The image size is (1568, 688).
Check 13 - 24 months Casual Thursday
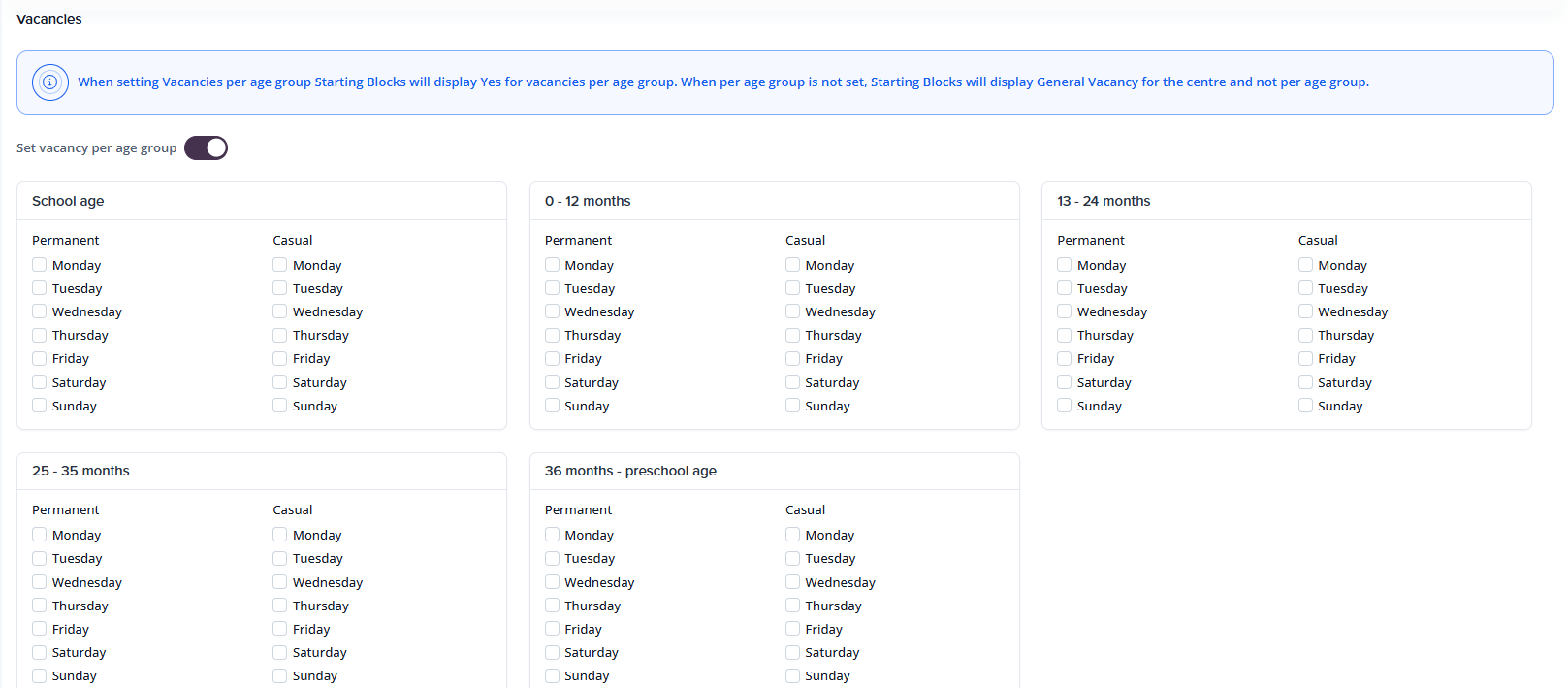pos(1306,335)
